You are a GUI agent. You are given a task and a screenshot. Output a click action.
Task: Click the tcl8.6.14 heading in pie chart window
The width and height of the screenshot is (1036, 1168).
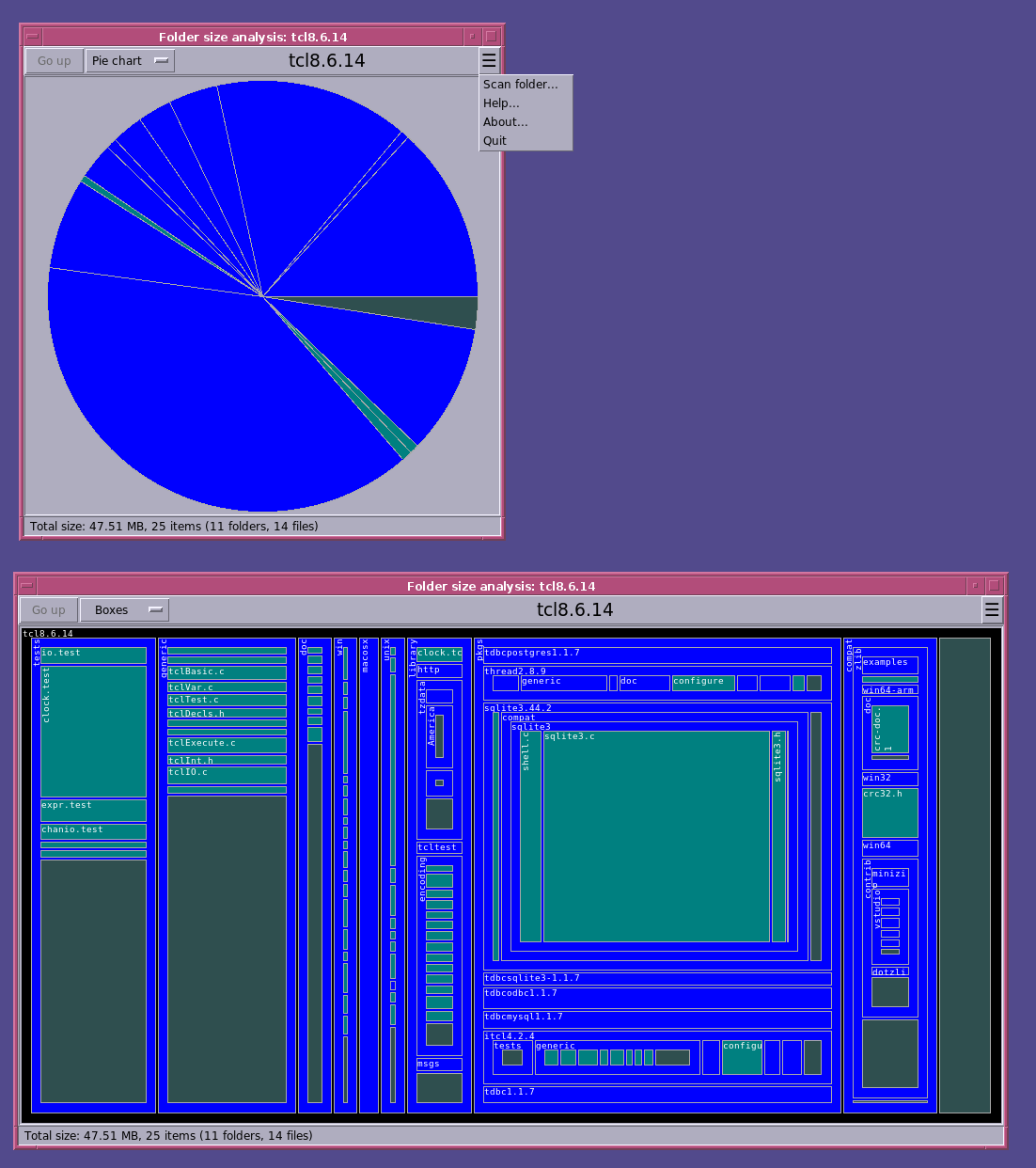pyautogui.click(x=327, y=61)
